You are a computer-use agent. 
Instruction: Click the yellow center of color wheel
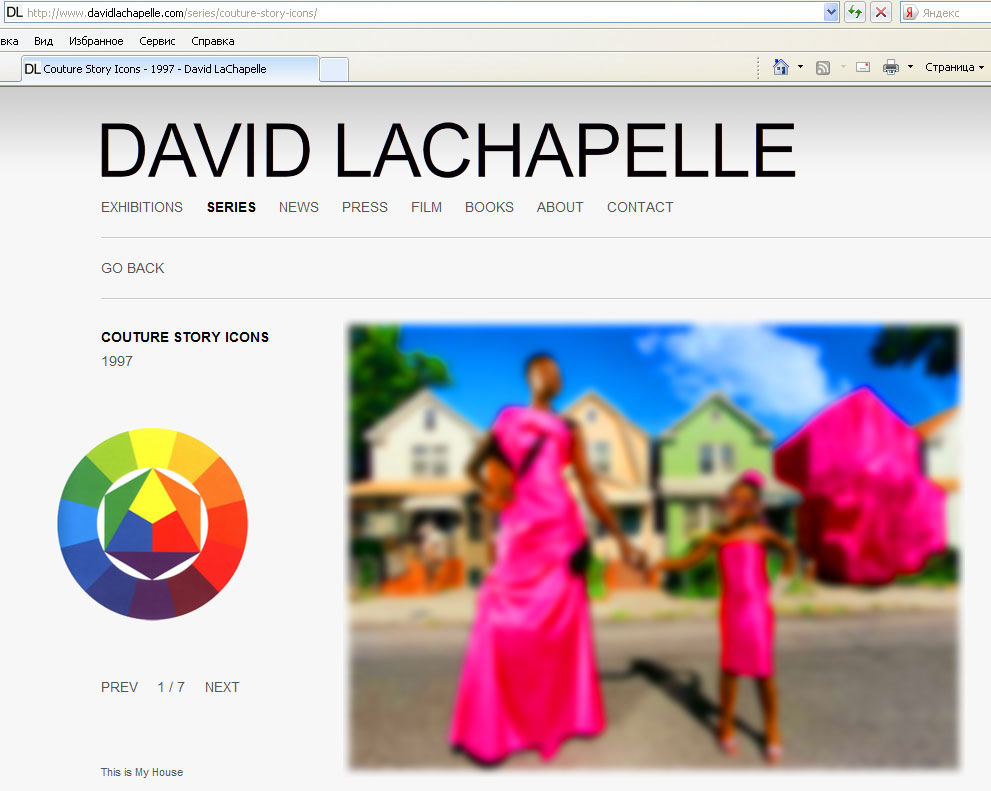pos(152,497)
